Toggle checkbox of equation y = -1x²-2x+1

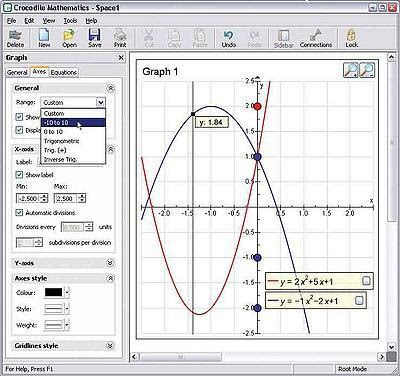pos(359,300)
